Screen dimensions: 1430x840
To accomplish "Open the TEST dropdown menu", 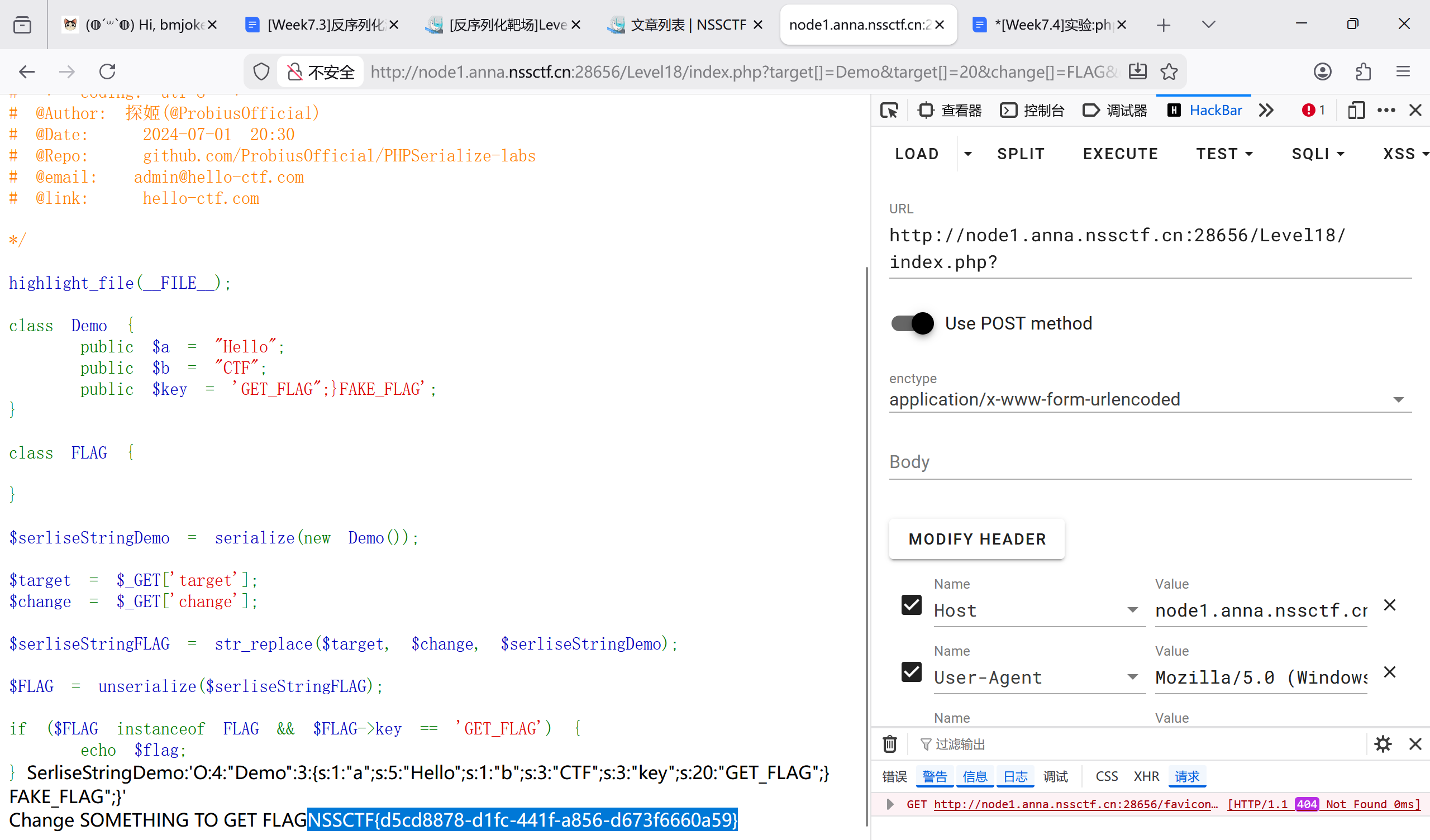I will pos(1224,154).
